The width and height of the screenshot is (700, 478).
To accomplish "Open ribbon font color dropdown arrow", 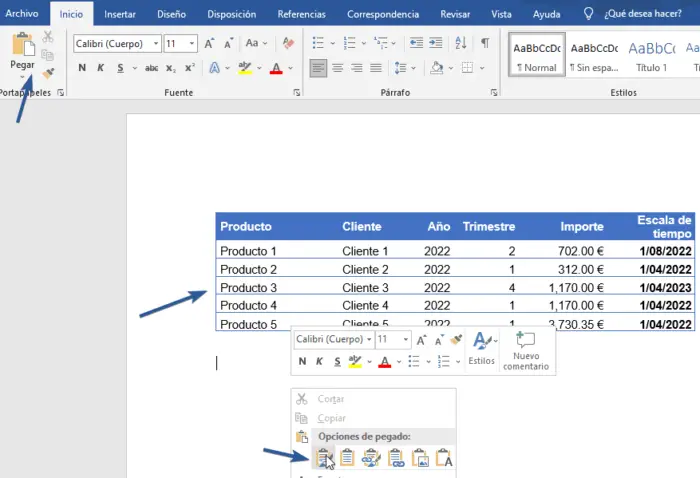I will [x=291, y=68].
